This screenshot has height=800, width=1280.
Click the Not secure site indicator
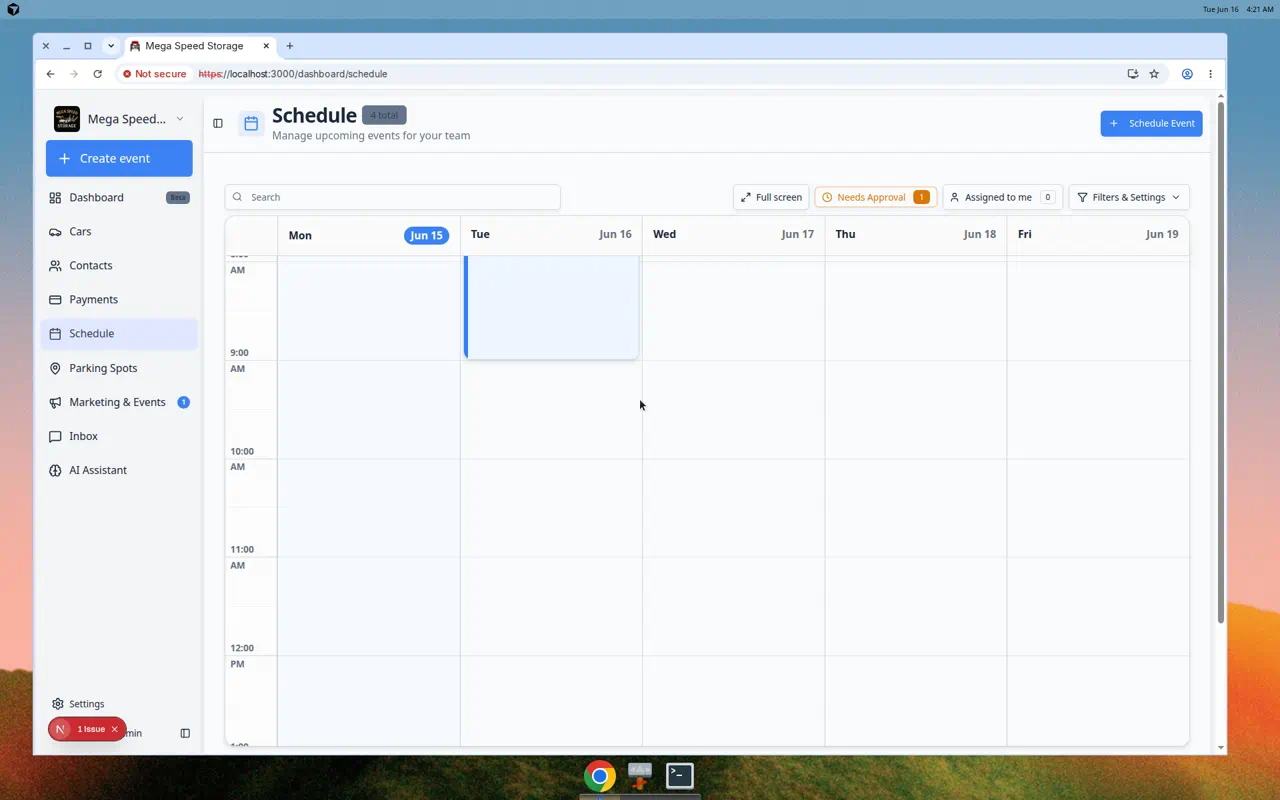[x=154, y=74]
